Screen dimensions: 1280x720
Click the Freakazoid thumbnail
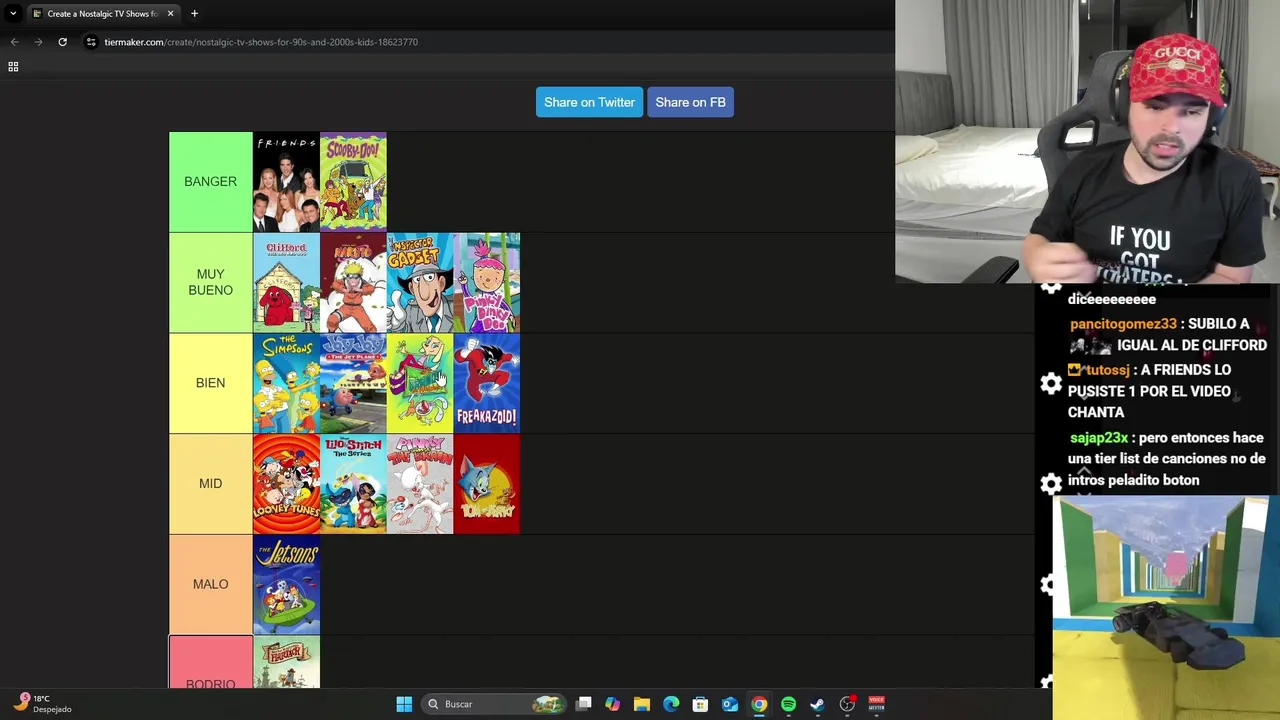pyautogui.click(x=487, y=384)
